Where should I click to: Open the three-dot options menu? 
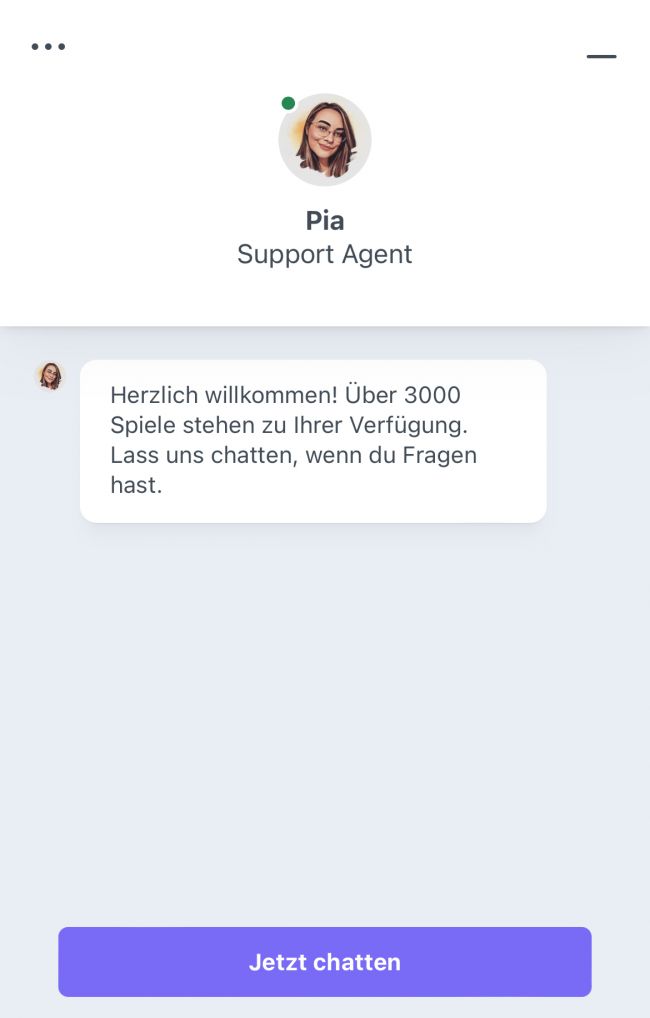click(x=48, y=47)
